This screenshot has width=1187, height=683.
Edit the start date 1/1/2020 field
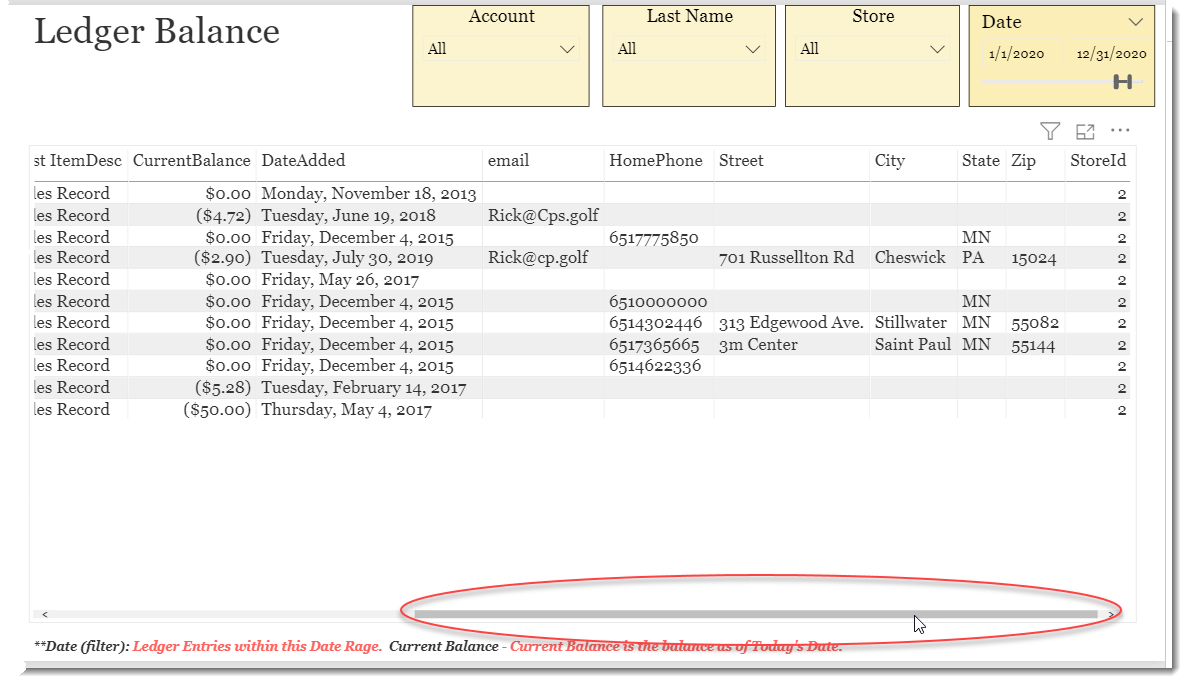(1016, 54)
